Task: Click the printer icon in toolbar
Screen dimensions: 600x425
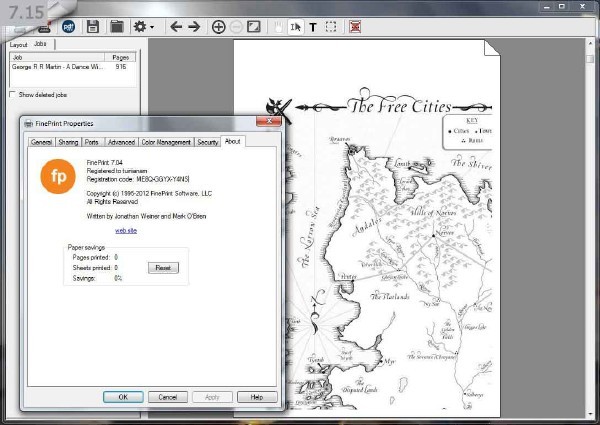Action: pyautogui.click(x=45, y=28)
